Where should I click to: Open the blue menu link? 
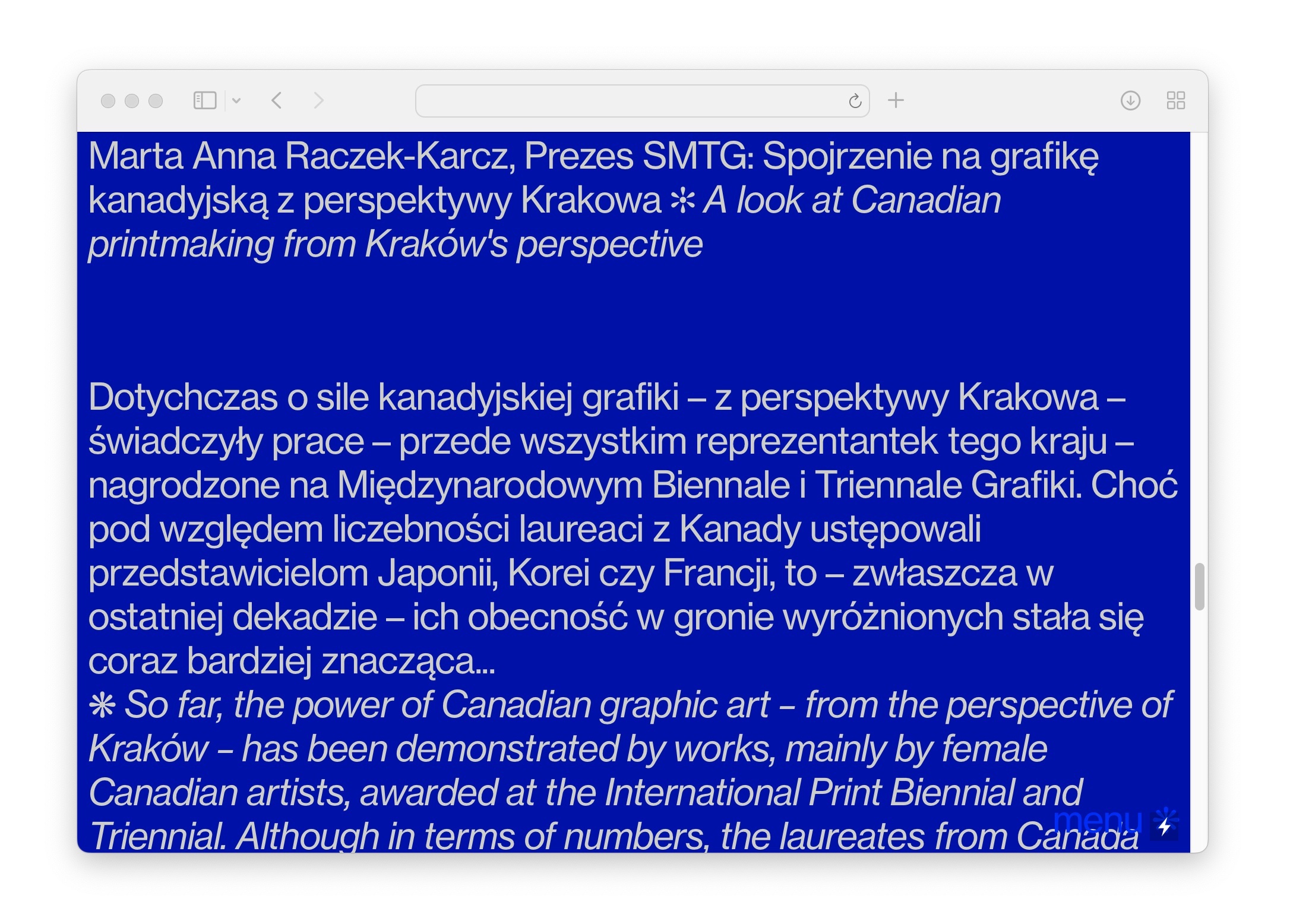click(x=1098, y=821)
